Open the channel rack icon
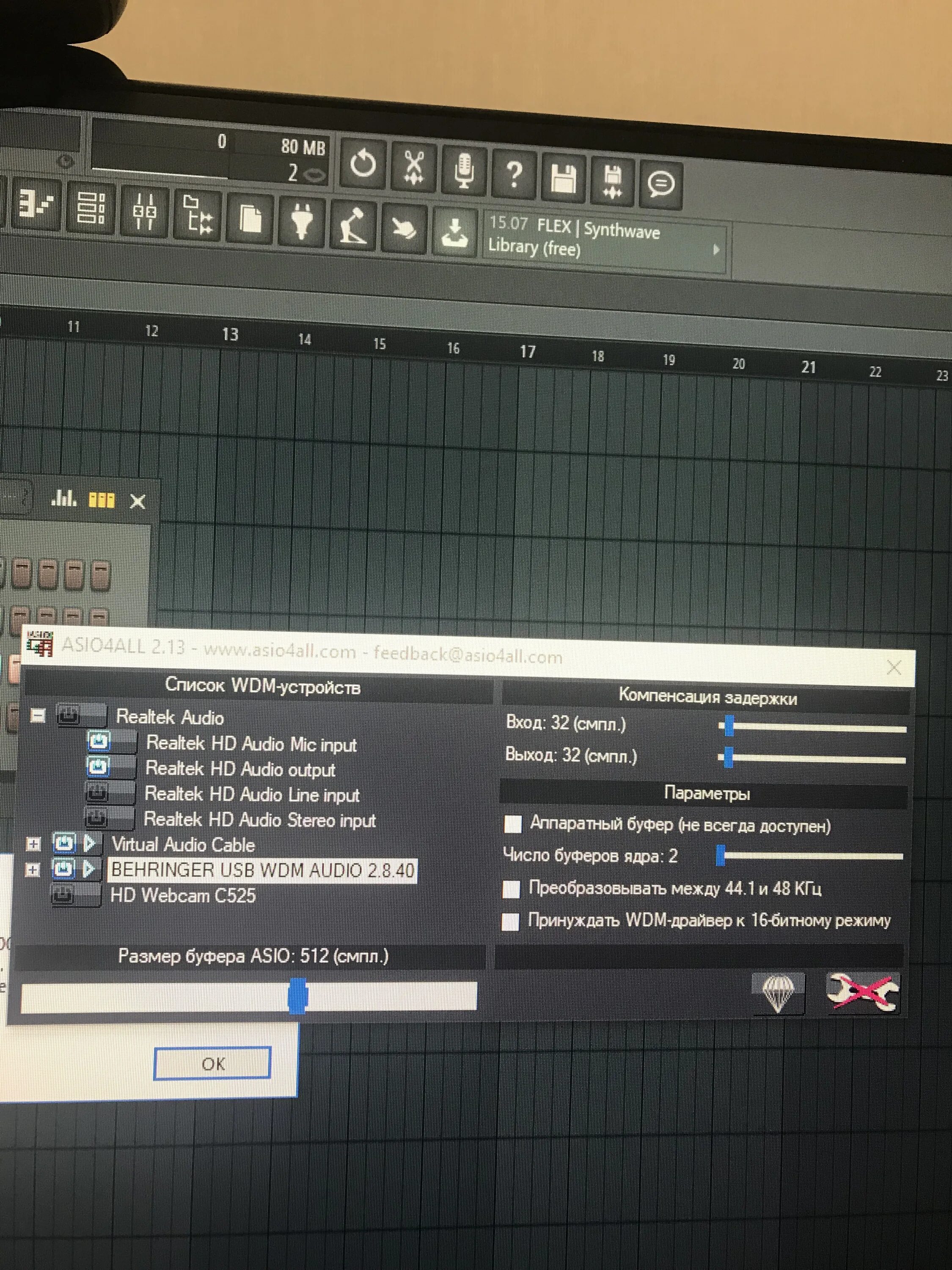 point(91,208)
